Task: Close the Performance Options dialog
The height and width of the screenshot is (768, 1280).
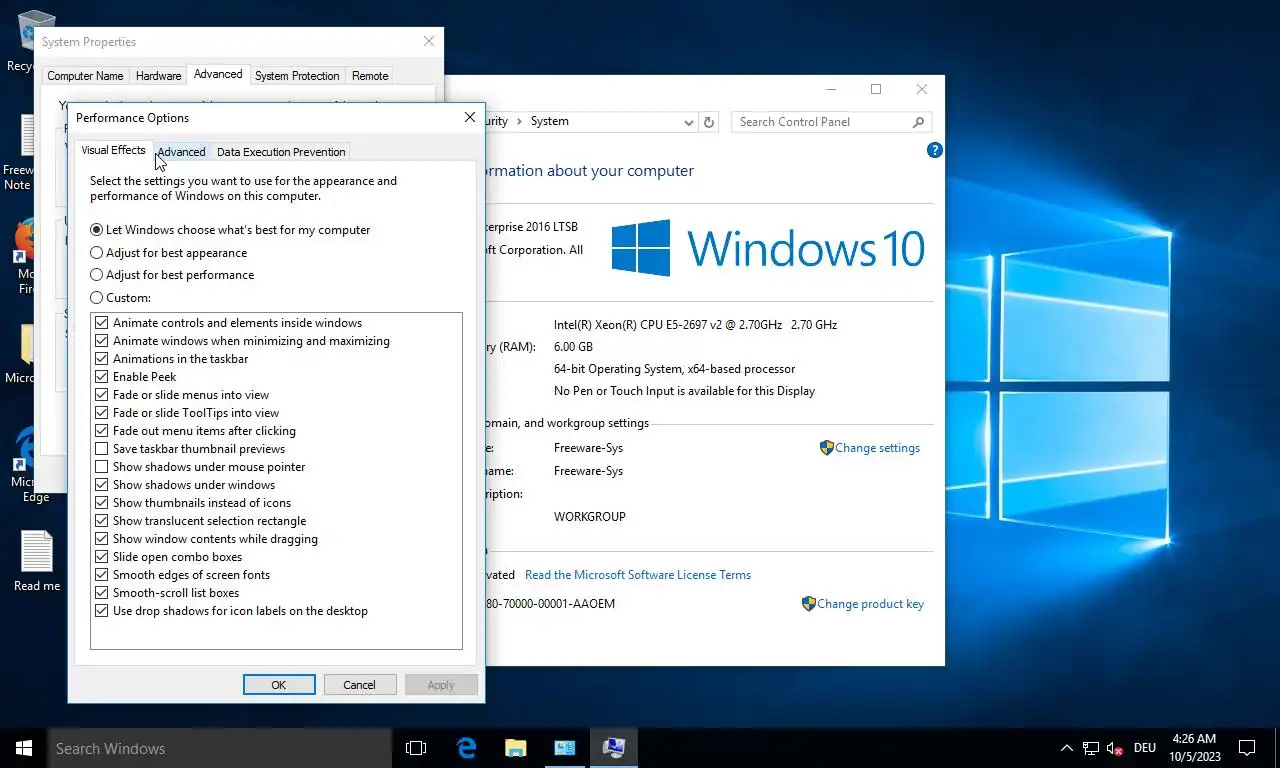Action: coord(470,117)
